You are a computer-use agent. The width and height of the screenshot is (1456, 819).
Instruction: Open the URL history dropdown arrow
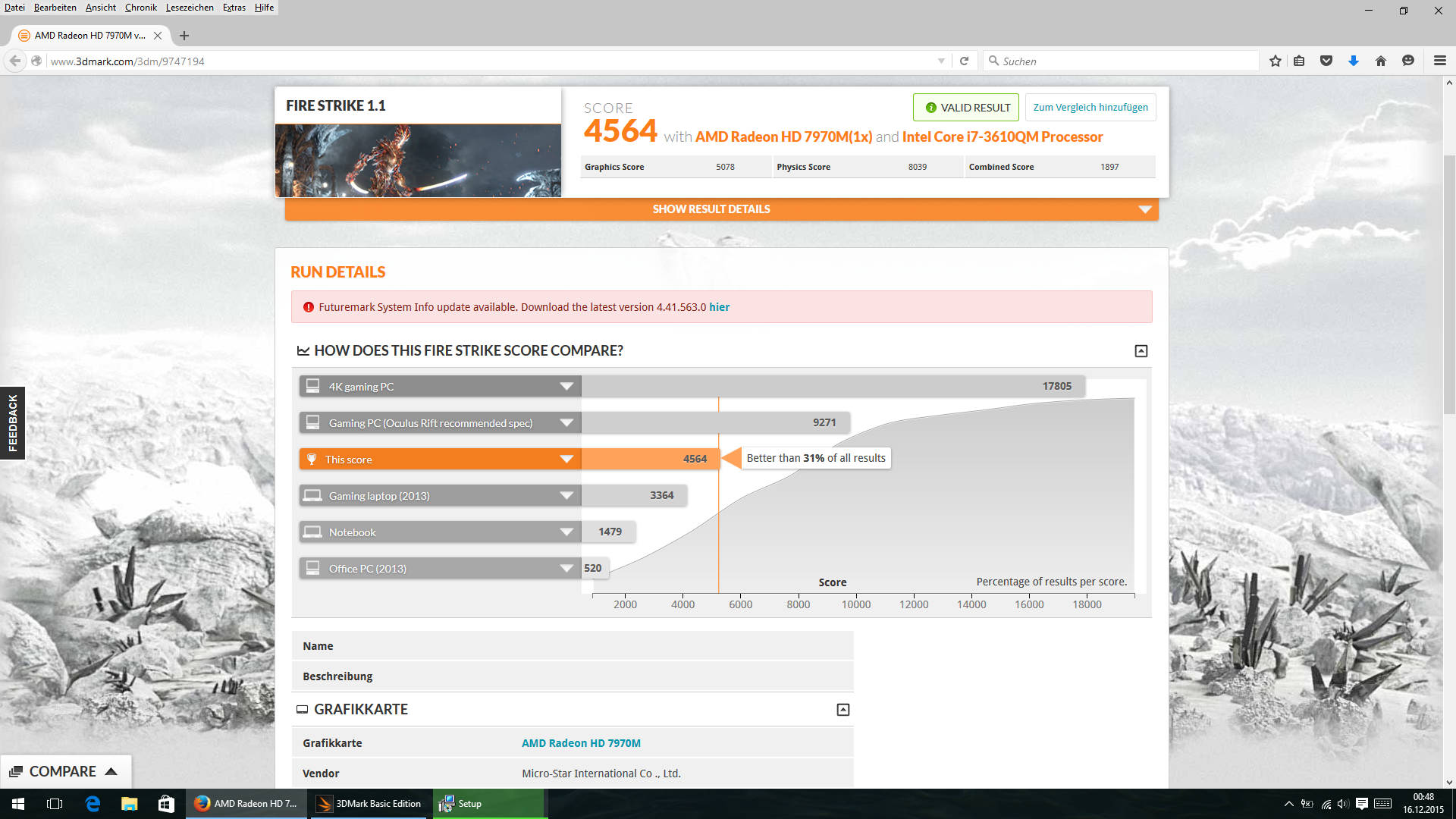pyautogui.click(x=941, y=61)
